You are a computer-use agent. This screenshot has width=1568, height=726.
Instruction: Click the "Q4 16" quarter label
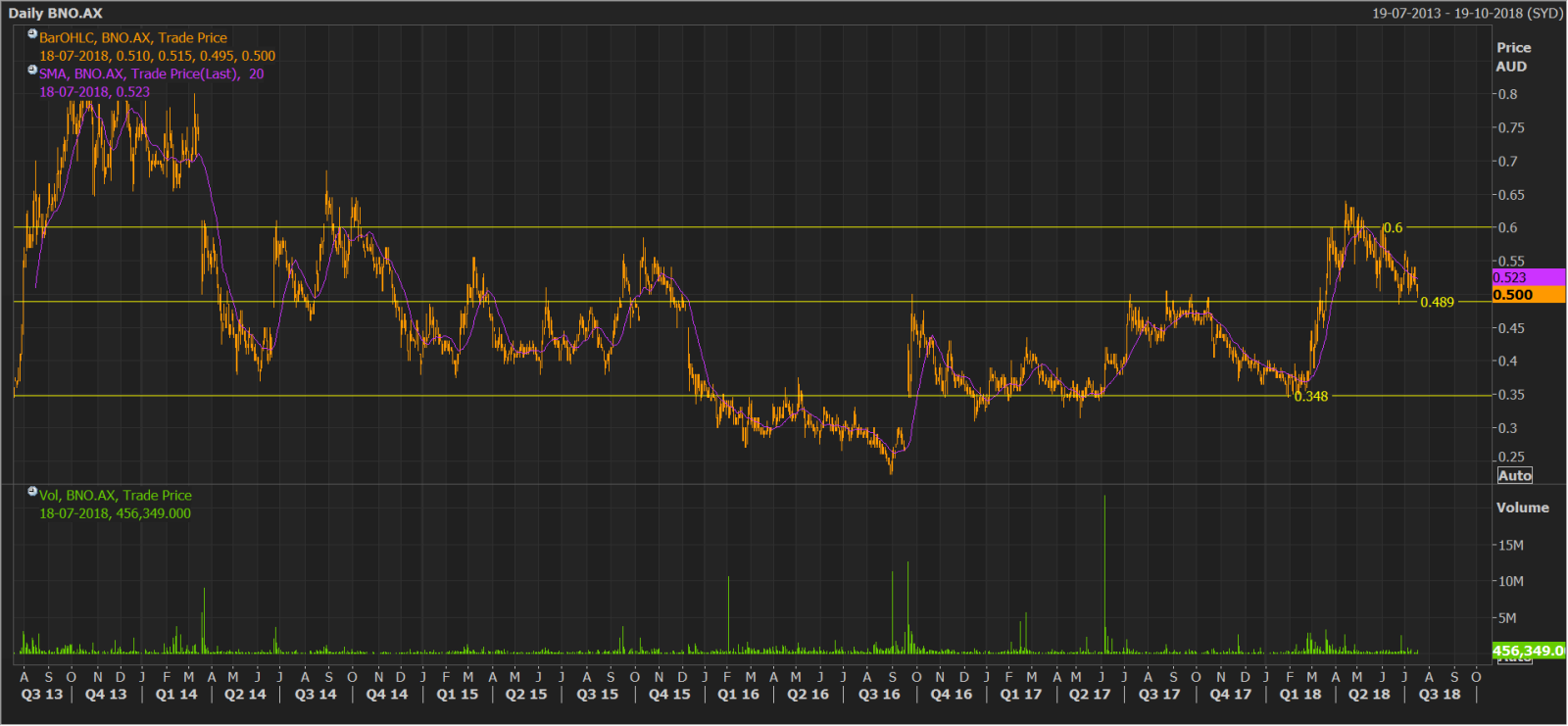click(952, 695)
